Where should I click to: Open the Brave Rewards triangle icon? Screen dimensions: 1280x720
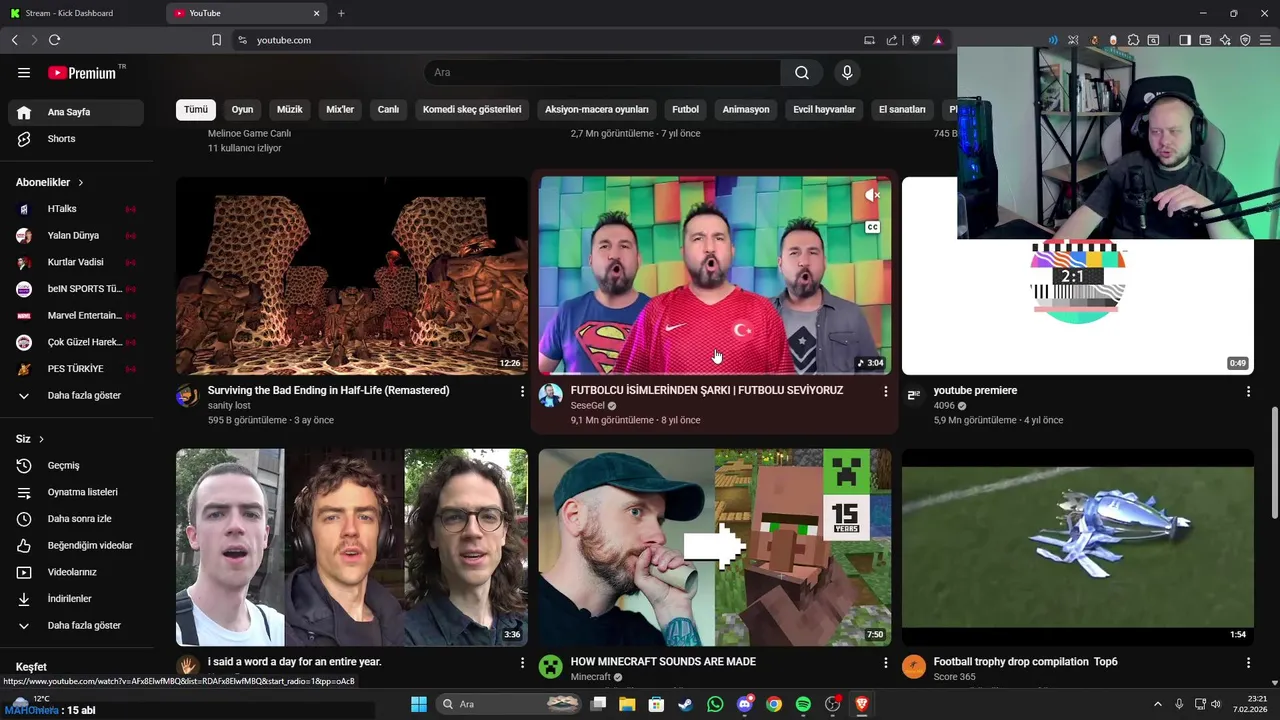[x=938, y=40]
